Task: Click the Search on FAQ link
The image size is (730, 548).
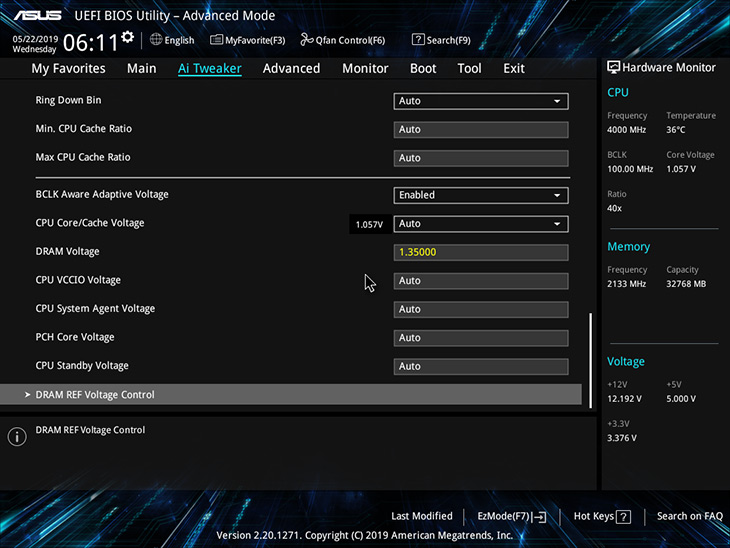Action: [x=689, y=516]
